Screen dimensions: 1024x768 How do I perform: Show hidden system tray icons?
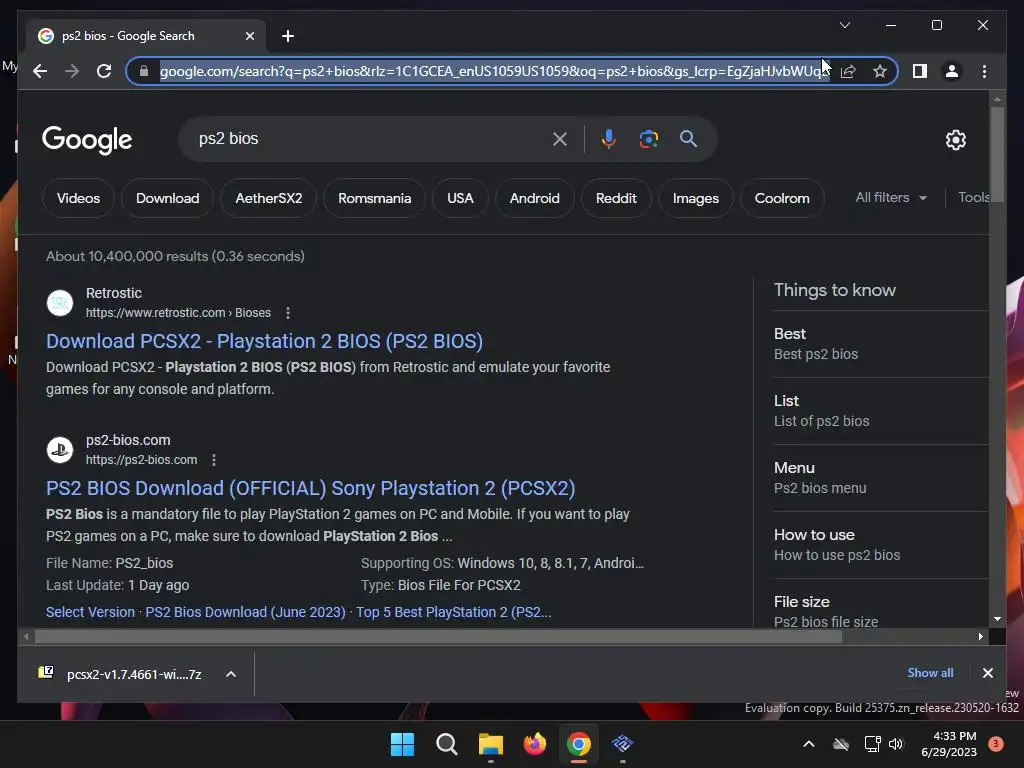click(808, 744)
